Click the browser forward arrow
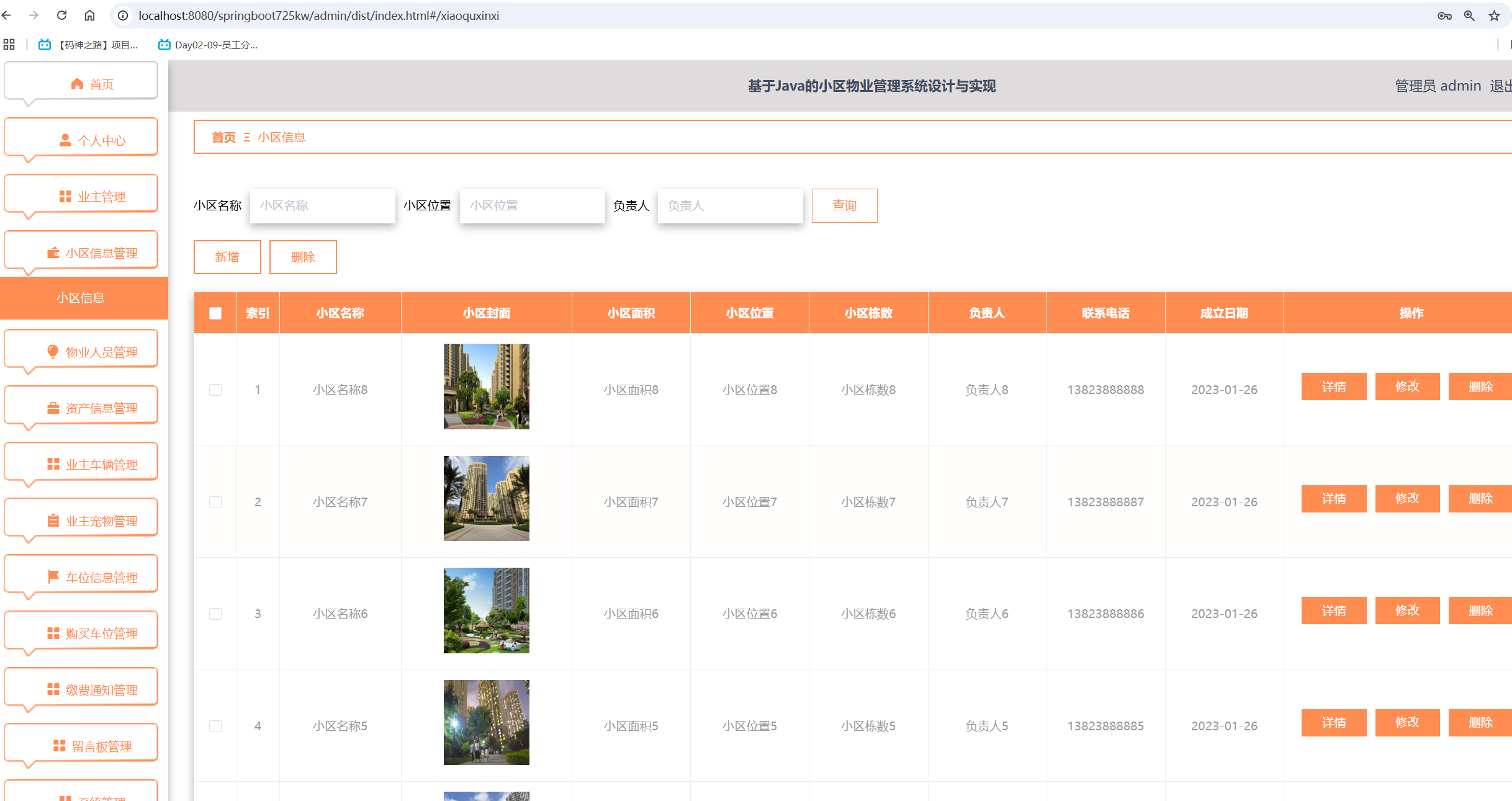 point(34,16)
